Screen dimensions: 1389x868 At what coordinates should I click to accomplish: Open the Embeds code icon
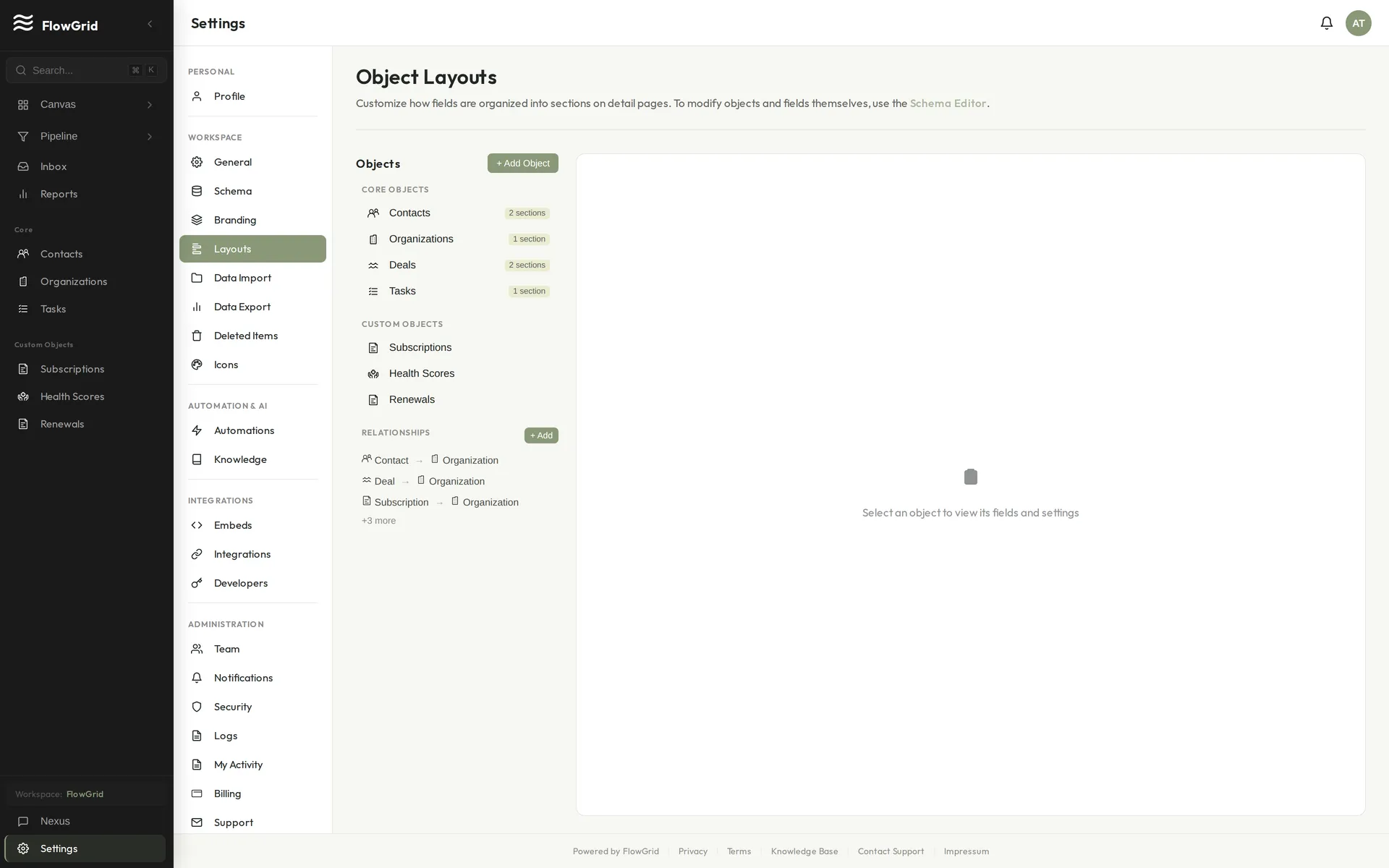click(197, 525)
